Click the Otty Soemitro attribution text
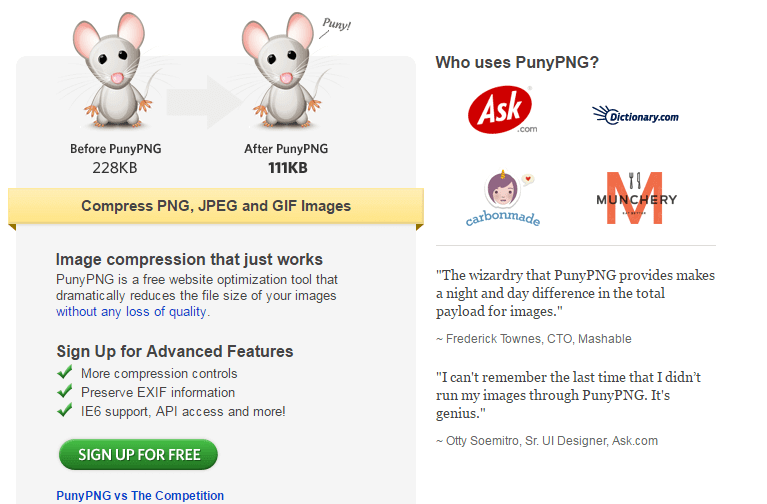767x504 pixels. click(547, 441)
